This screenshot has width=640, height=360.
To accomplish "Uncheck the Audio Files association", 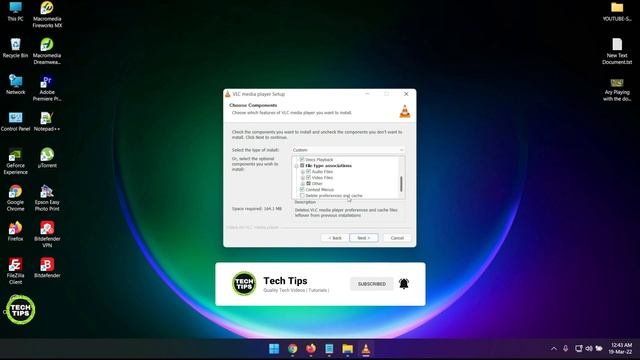I will pyautogui.click(x=308, y=171).
